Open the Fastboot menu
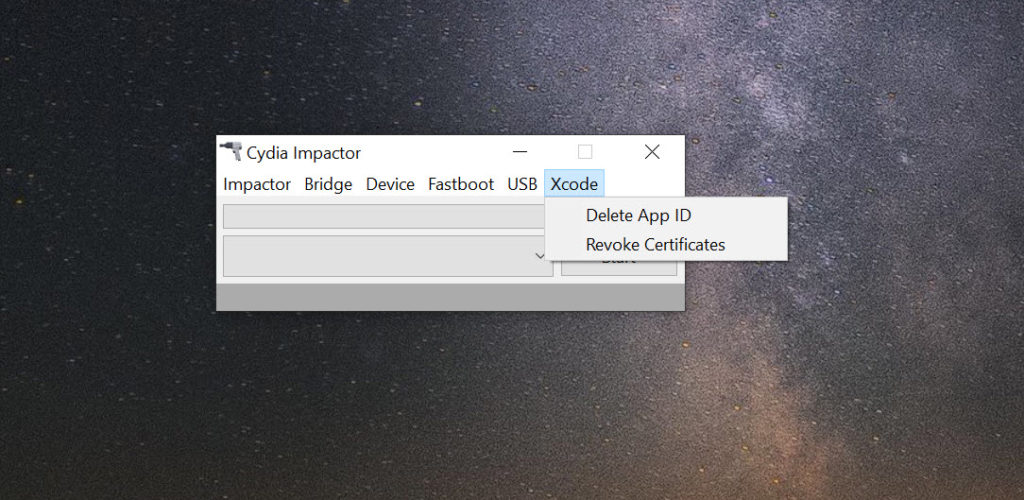1024x500 pixels. coord(461,185)
